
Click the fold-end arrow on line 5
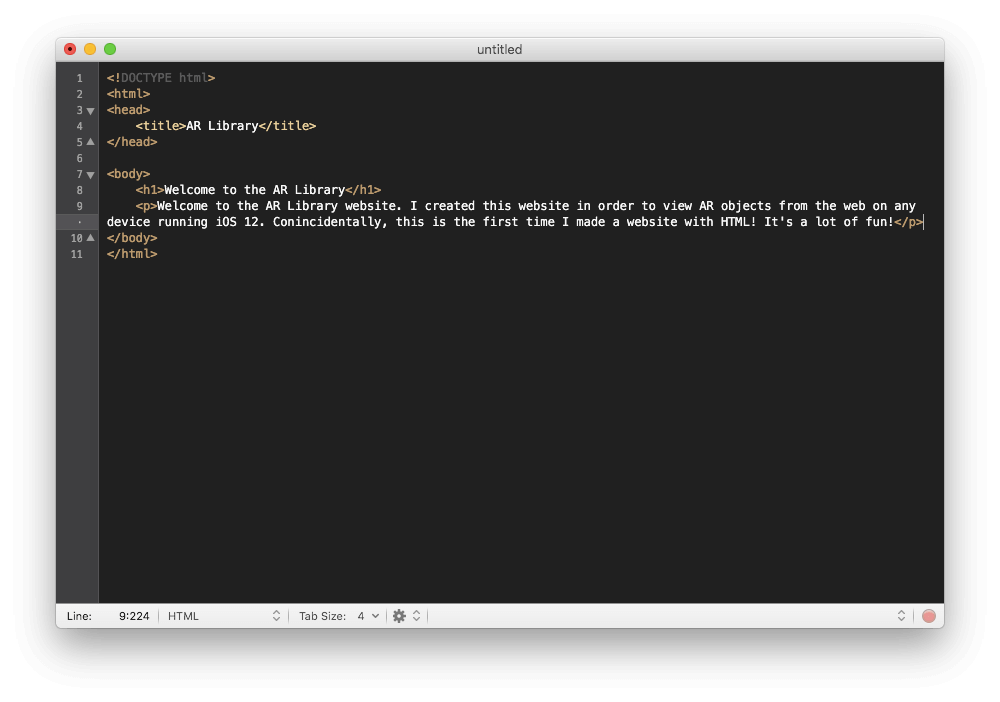90,142
